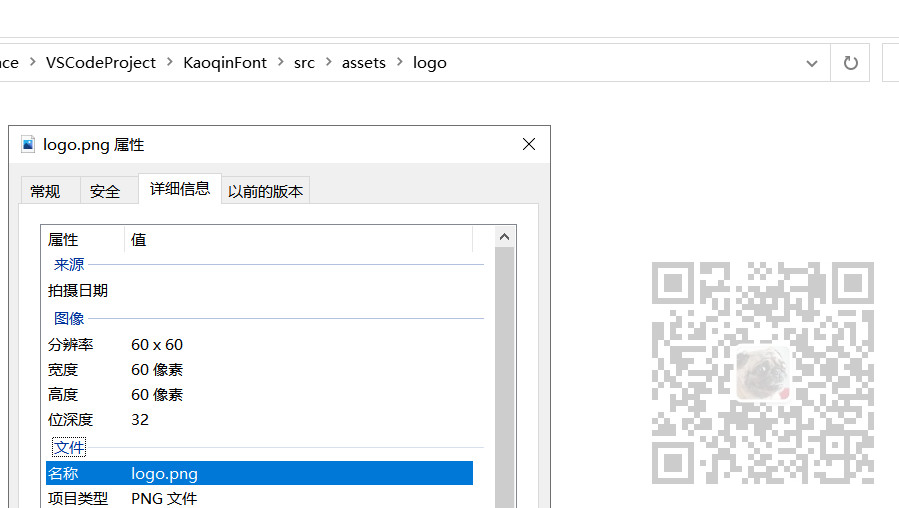Click the highlighted 名称 logo.png row
The width and height of the screenshot is (899, 508).
click(x=259, y=473)
